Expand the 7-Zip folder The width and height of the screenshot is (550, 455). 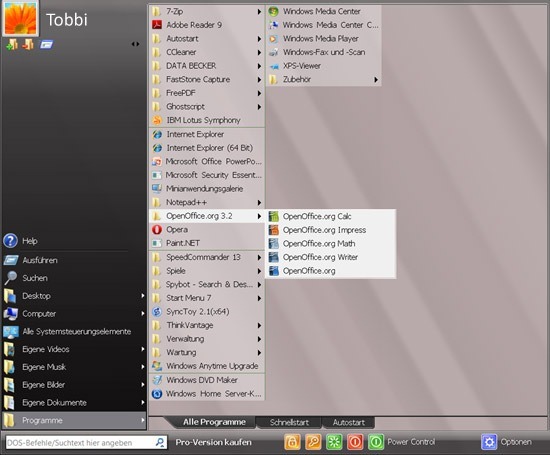point(207,11)
